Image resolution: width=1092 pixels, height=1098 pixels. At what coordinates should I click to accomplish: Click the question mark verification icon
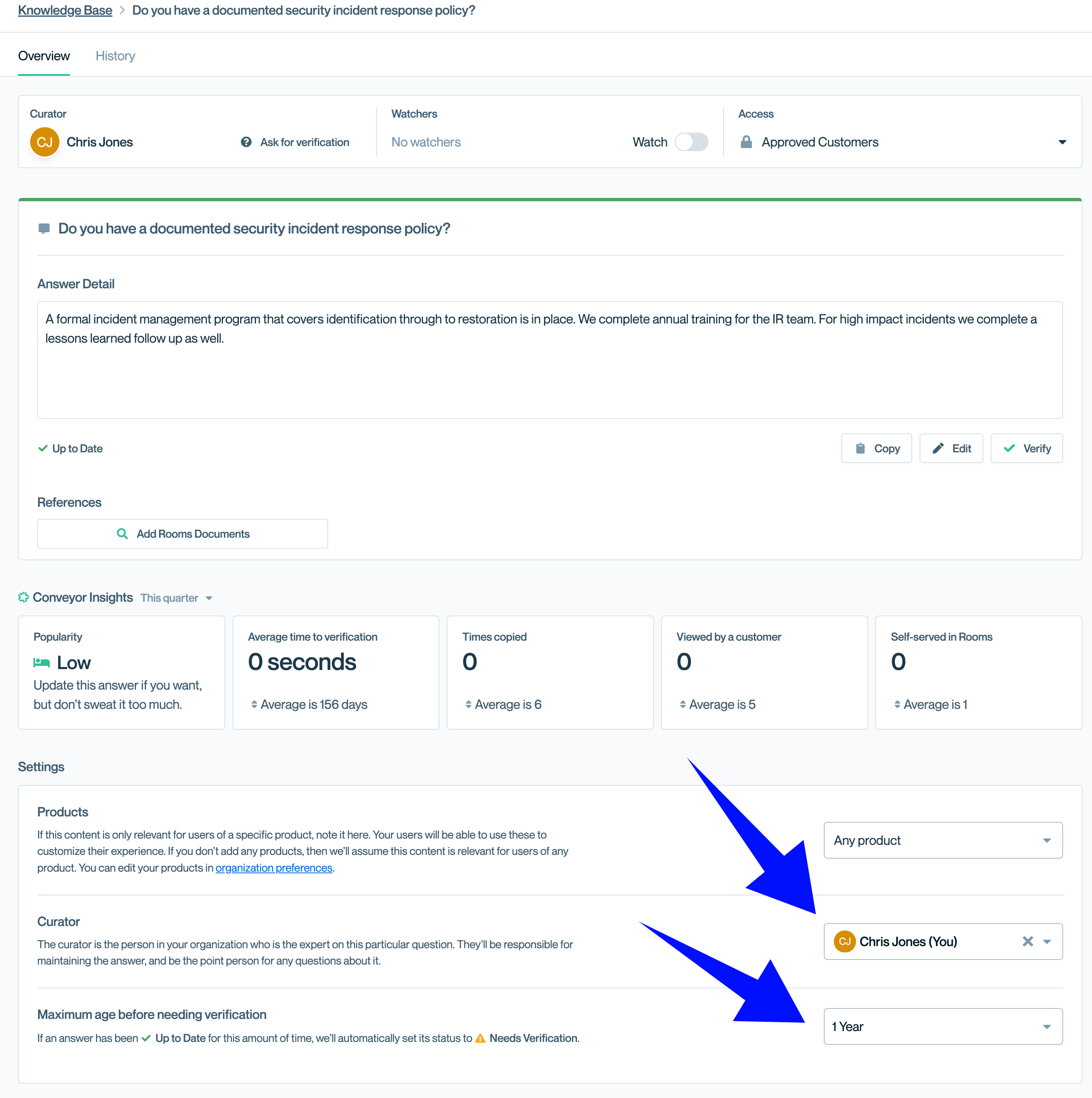(246, 142)
